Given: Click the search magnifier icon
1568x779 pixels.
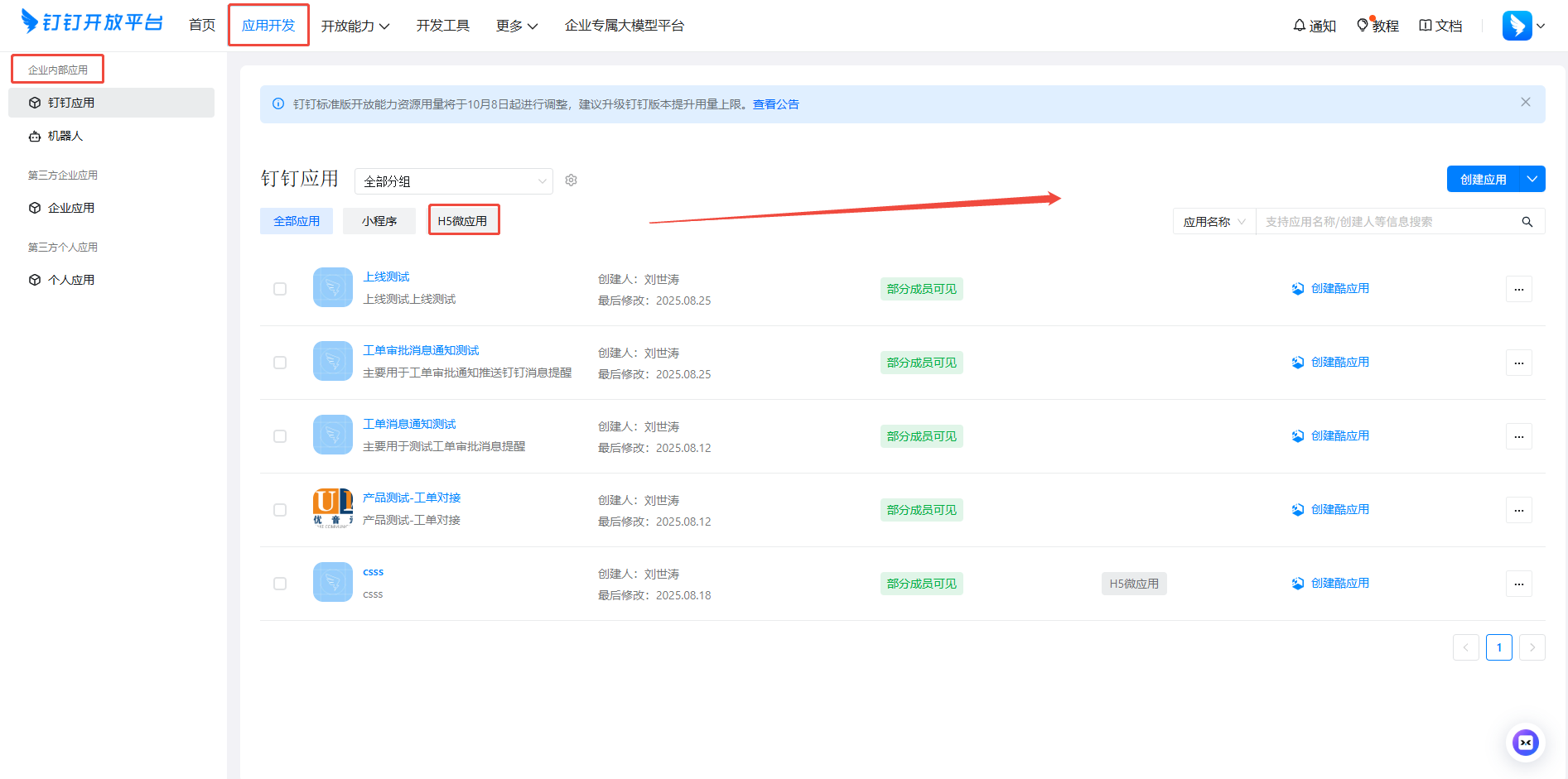Looking at the screenshot, I should tap(1527, 222).
